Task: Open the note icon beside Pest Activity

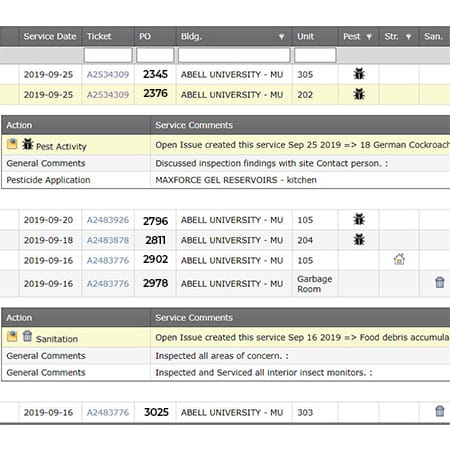Action: [12, 144]
